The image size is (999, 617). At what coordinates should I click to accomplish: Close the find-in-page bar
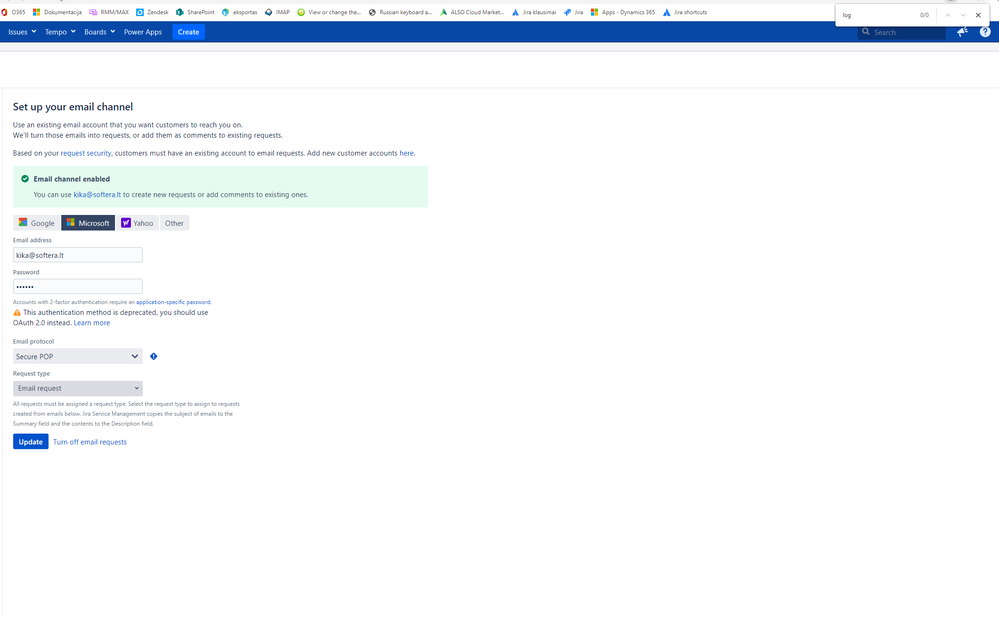[x=978, y=15]
